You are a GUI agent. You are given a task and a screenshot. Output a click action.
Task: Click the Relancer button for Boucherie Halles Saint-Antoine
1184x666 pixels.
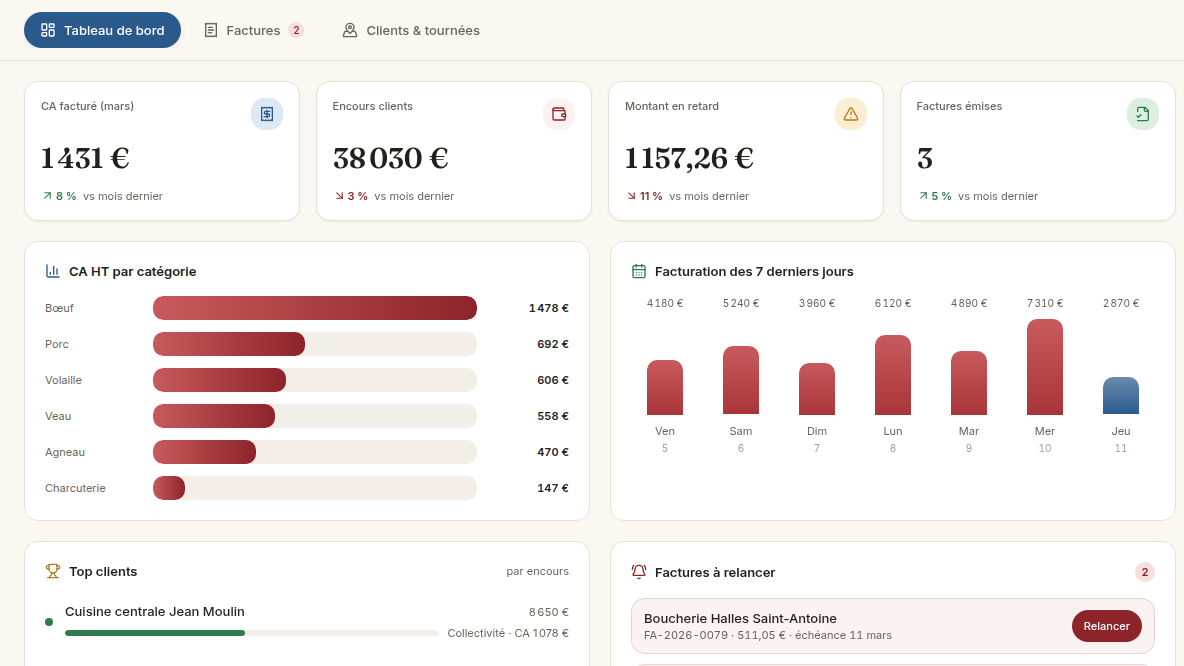tap(1106, 626)
